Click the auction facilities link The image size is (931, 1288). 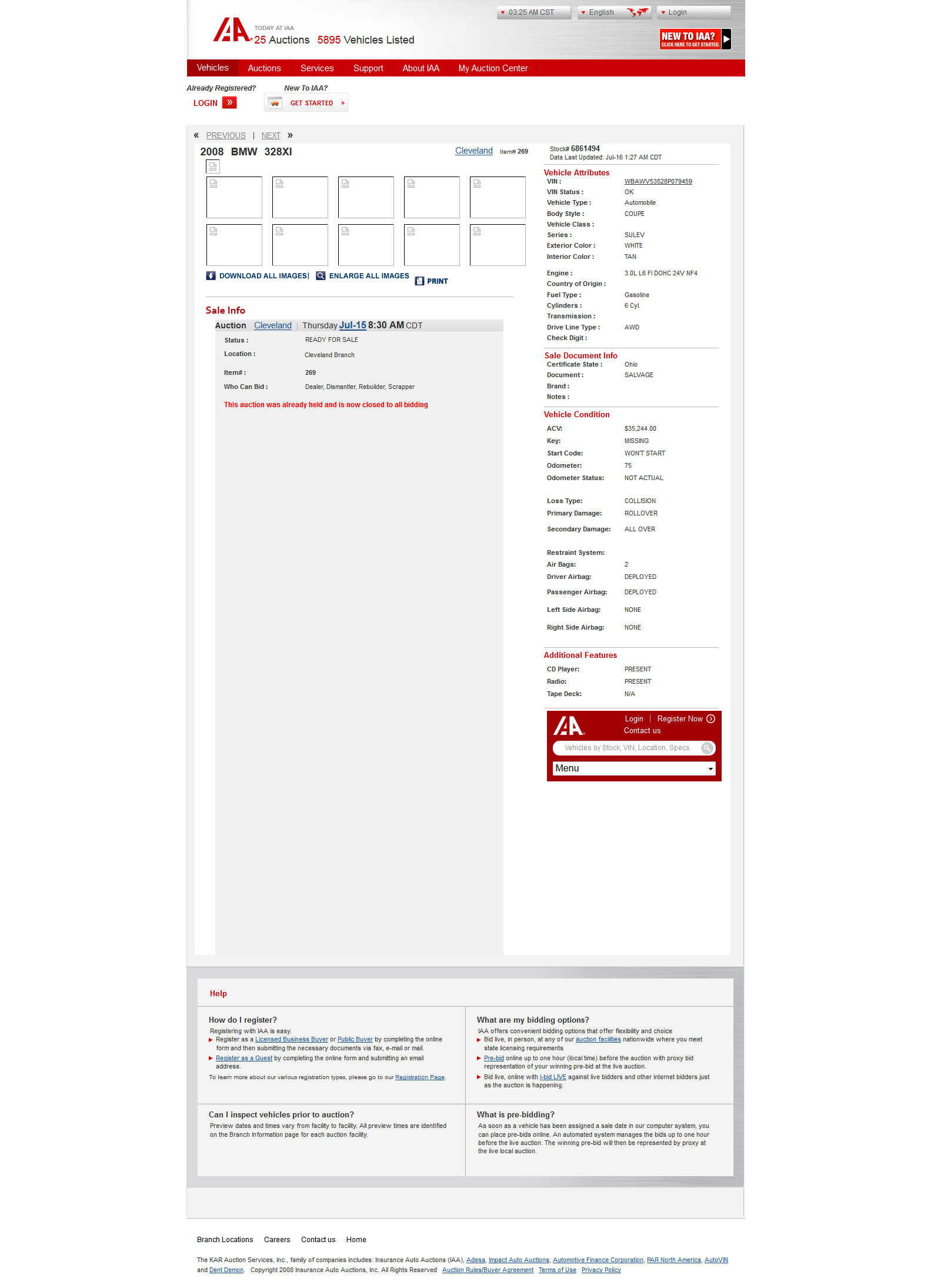pyautogui.click(x=598, y=1040)
